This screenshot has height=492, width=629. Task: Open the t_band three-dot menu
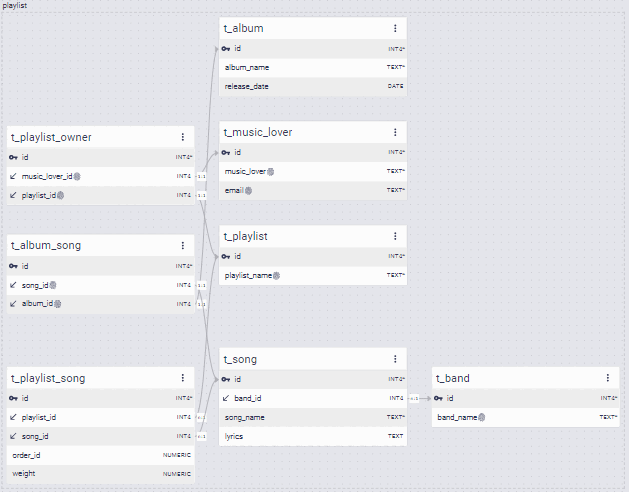click(608, 378)
